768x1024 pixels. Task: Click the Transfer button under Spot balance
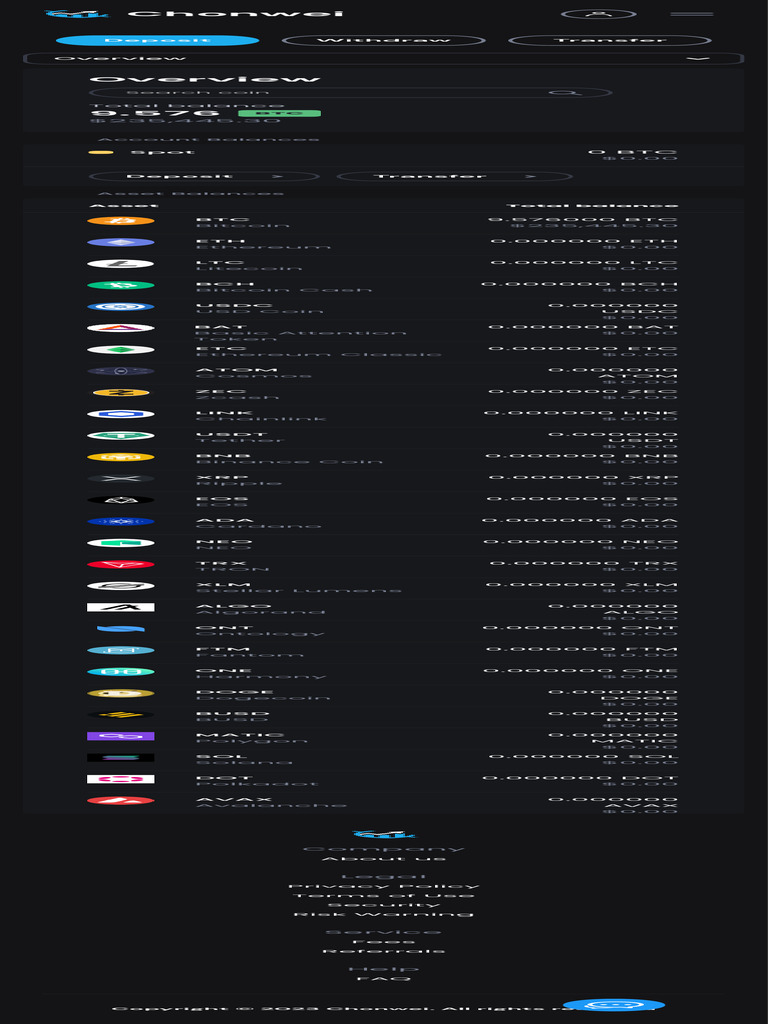(x=455, y=176)
